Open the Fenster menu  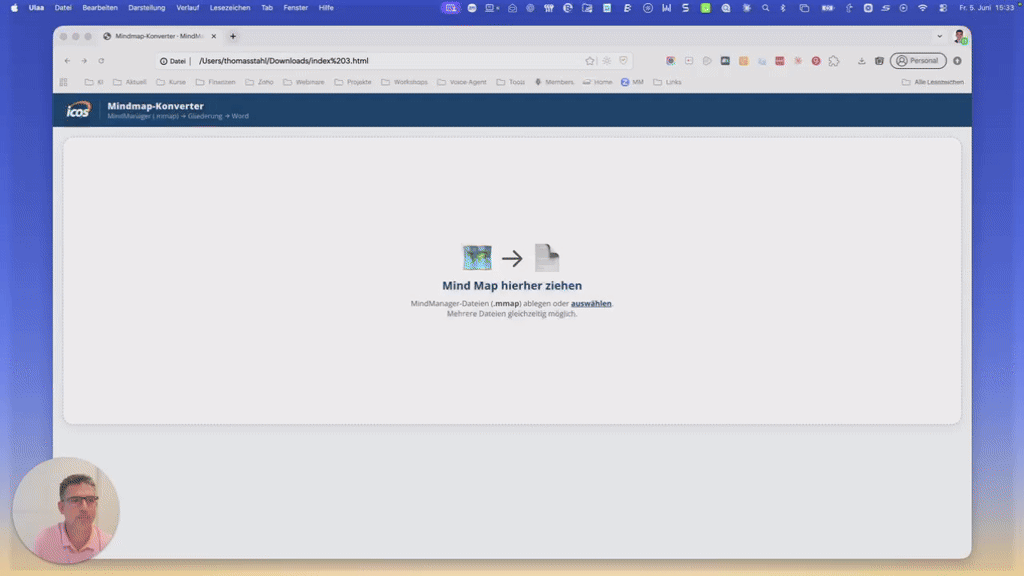(296, 8)
